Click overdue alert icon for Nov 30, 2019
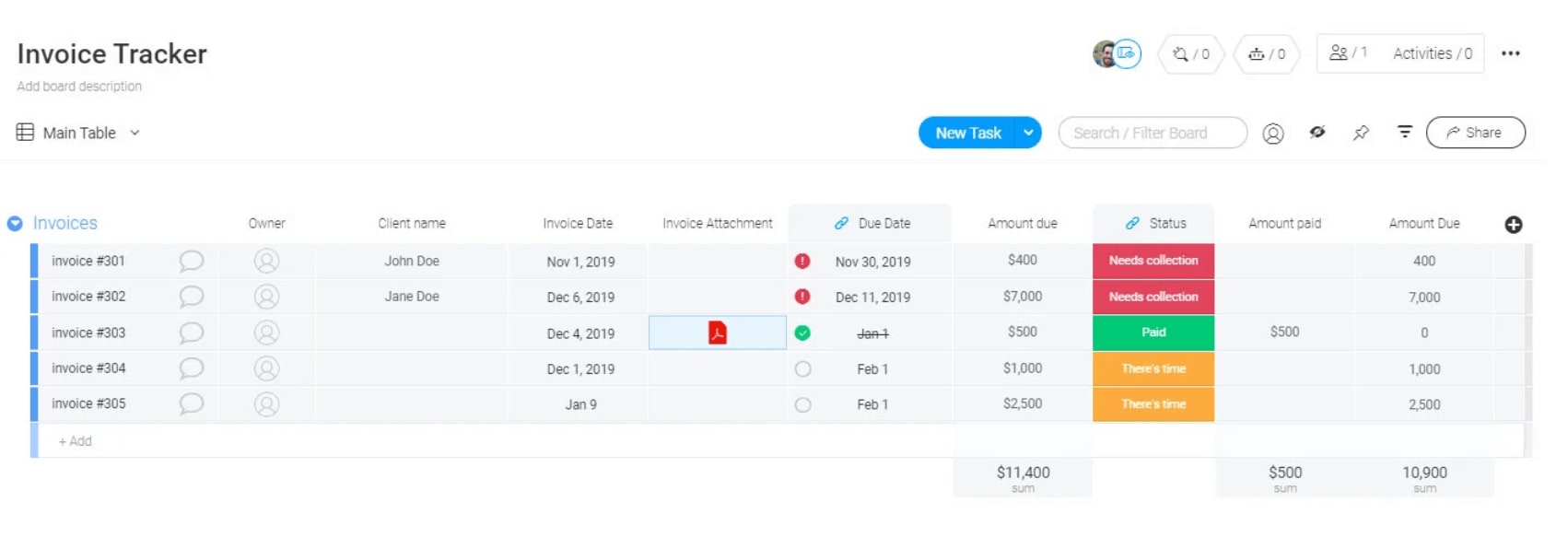Viewport: 1568px width, 549px height. pyautogui.click(x=802, y=261)
